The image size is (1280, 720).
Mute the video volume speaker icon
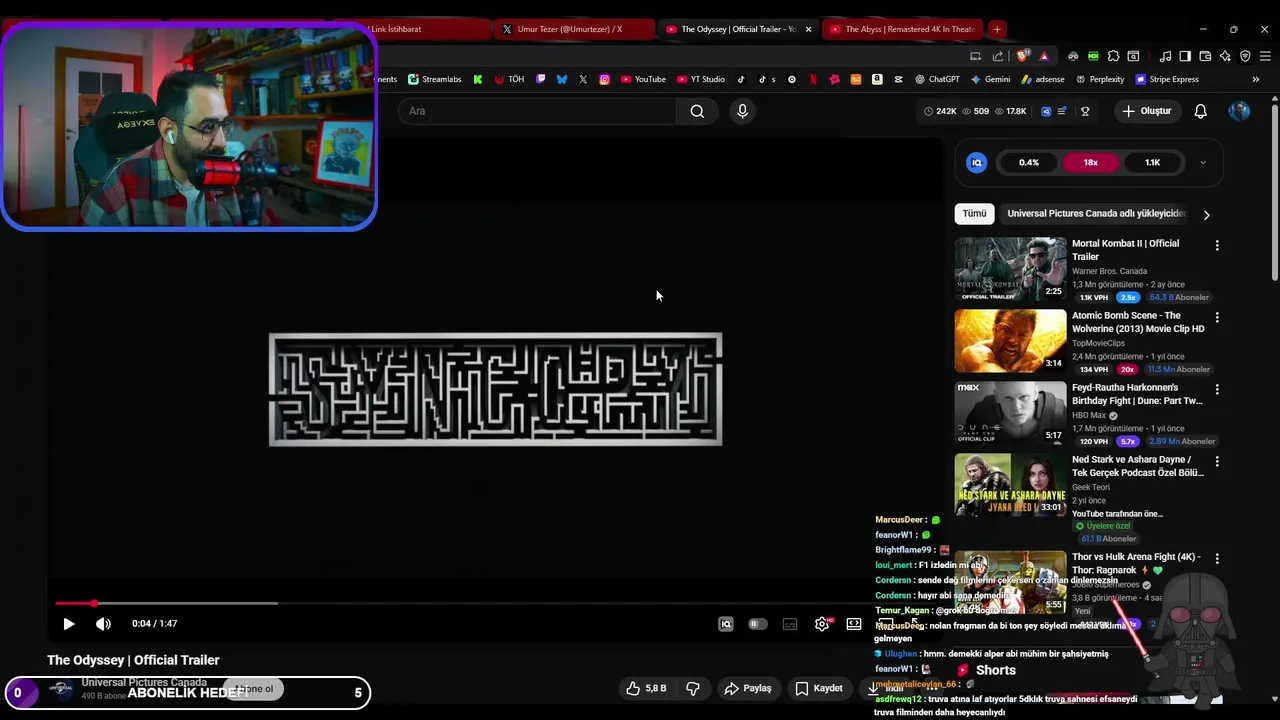pos(103,624)
